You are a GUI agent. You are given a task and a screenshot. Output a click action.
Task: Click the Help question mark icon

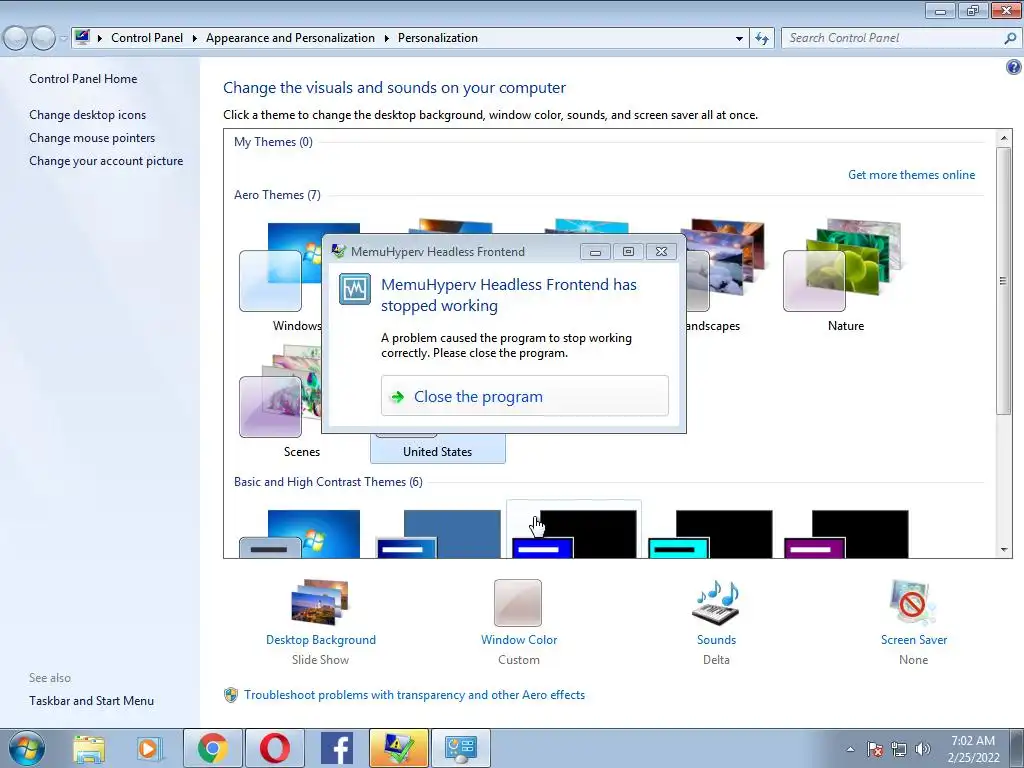click(1013, 67)
